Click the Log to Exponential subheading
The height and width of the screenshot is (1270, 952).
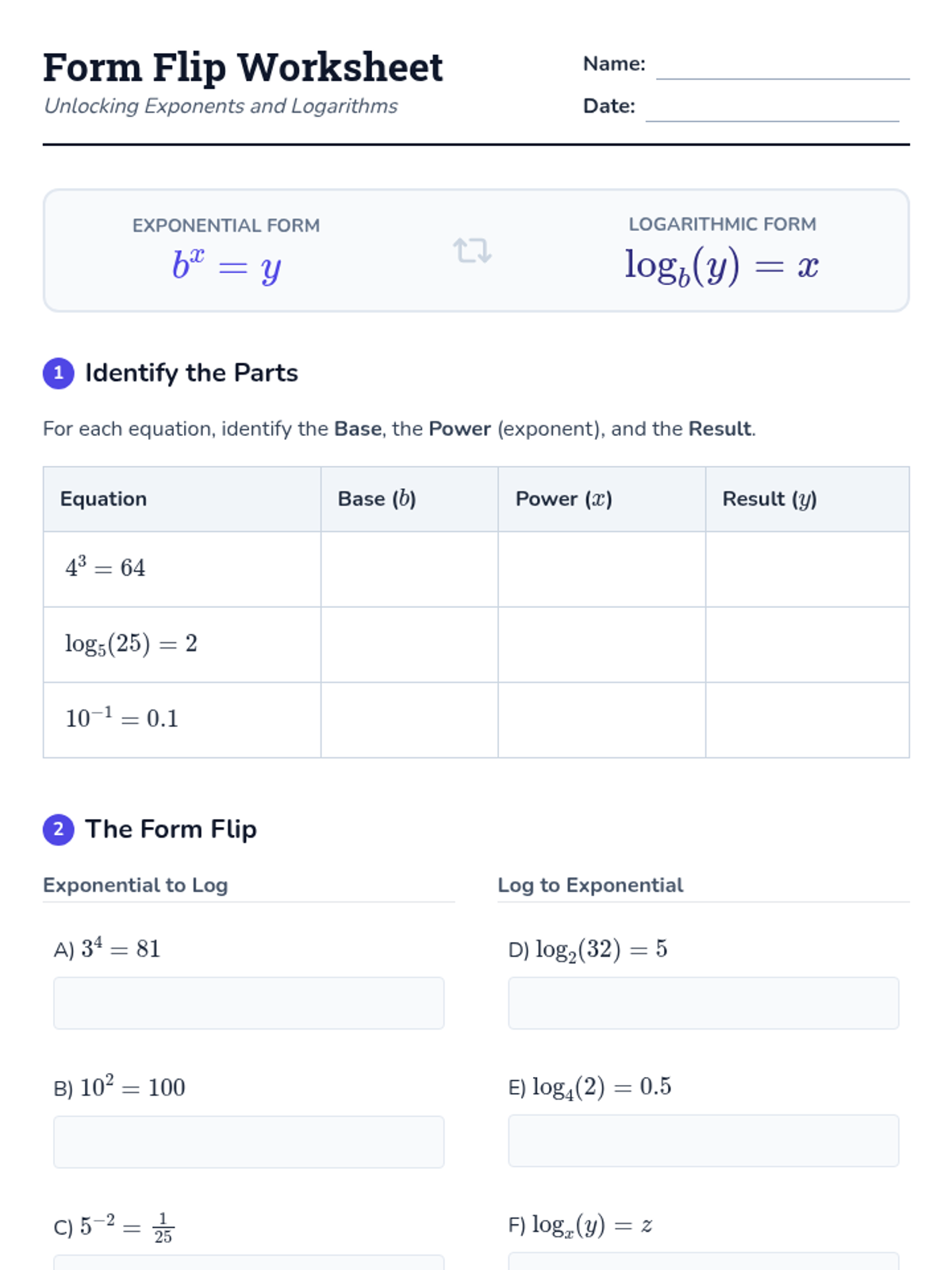[x=590, y=885]
